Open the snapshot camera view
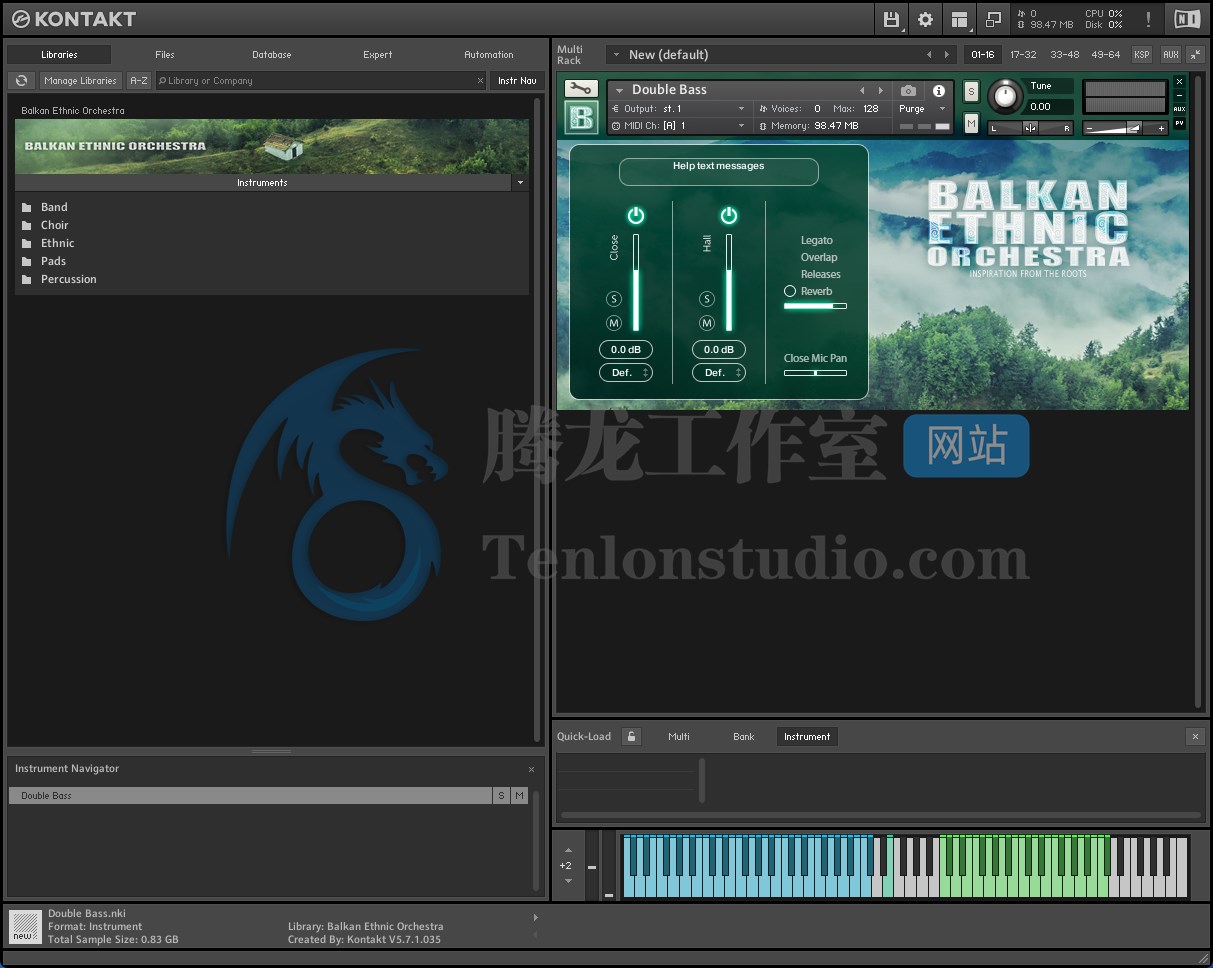 point(908,91)
